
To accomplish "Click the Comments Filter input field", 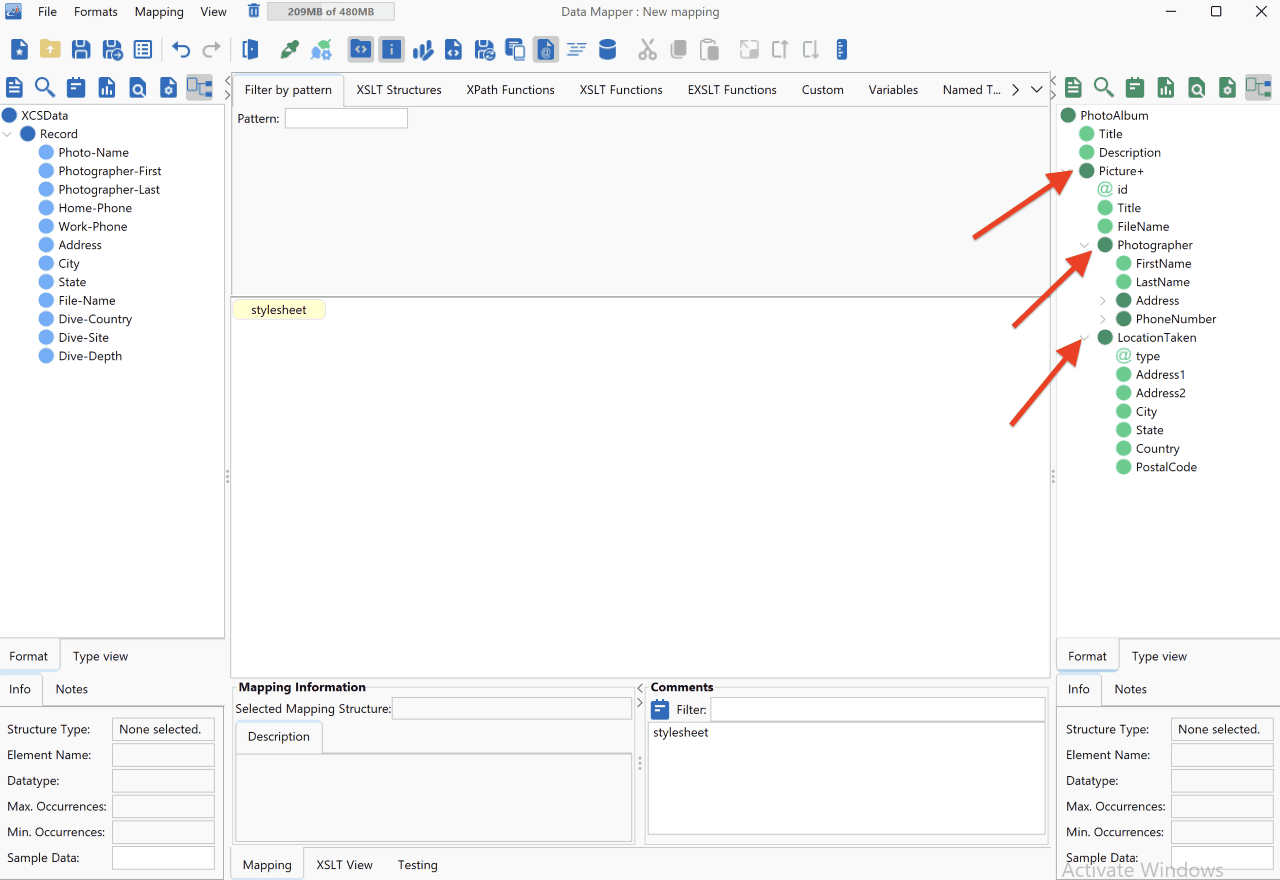I will (878, 710).
